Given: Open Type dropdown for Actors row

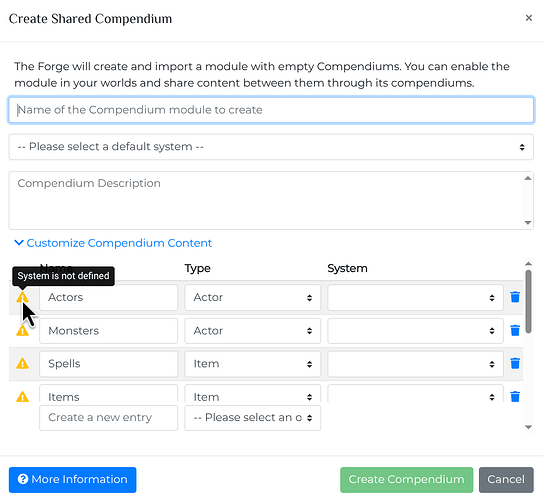Looking at the screenshot, I should coord(252,297).
